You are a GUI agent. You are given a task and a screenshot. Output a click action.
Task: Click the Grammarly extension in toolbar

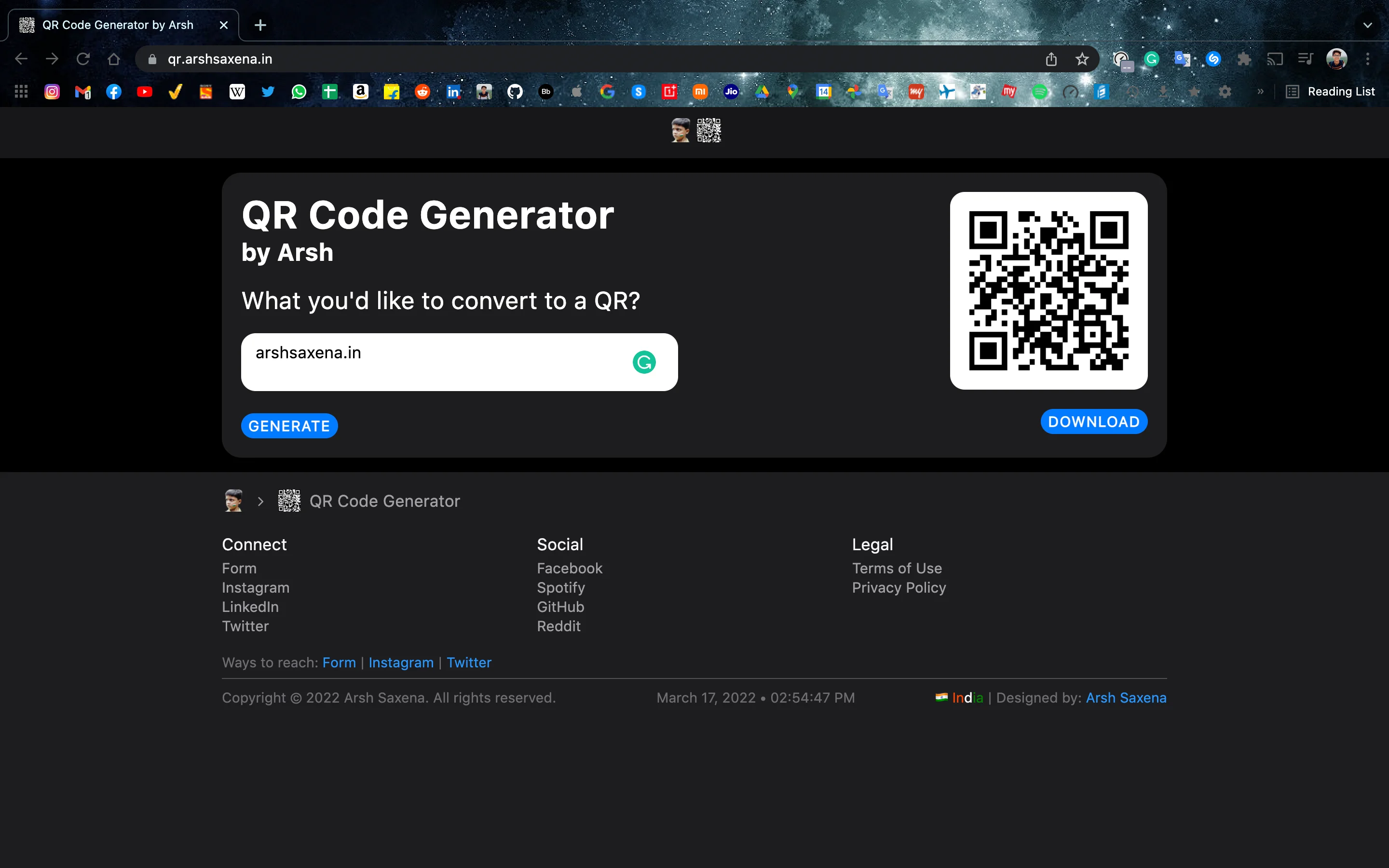click(x=1151, y=59)
